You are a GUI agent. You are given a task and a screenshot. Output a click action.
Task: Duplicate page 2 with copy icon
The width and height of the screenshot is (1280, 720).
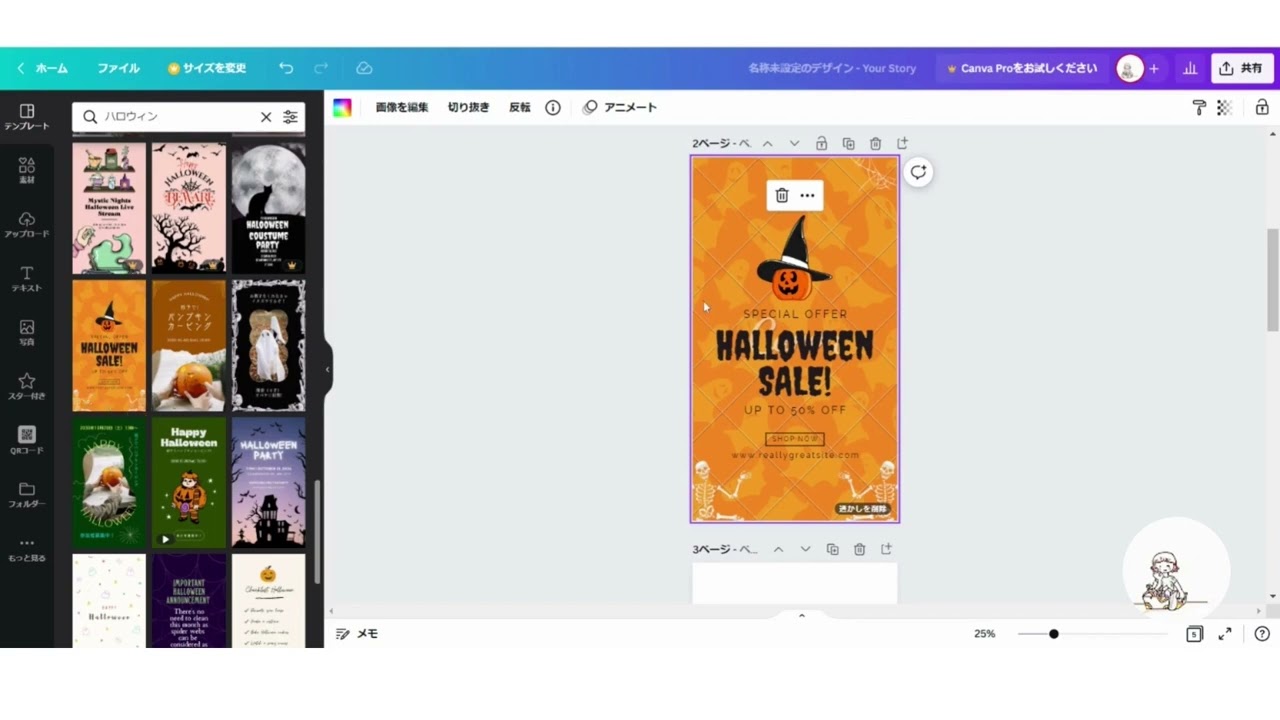(x=848, y=143)
